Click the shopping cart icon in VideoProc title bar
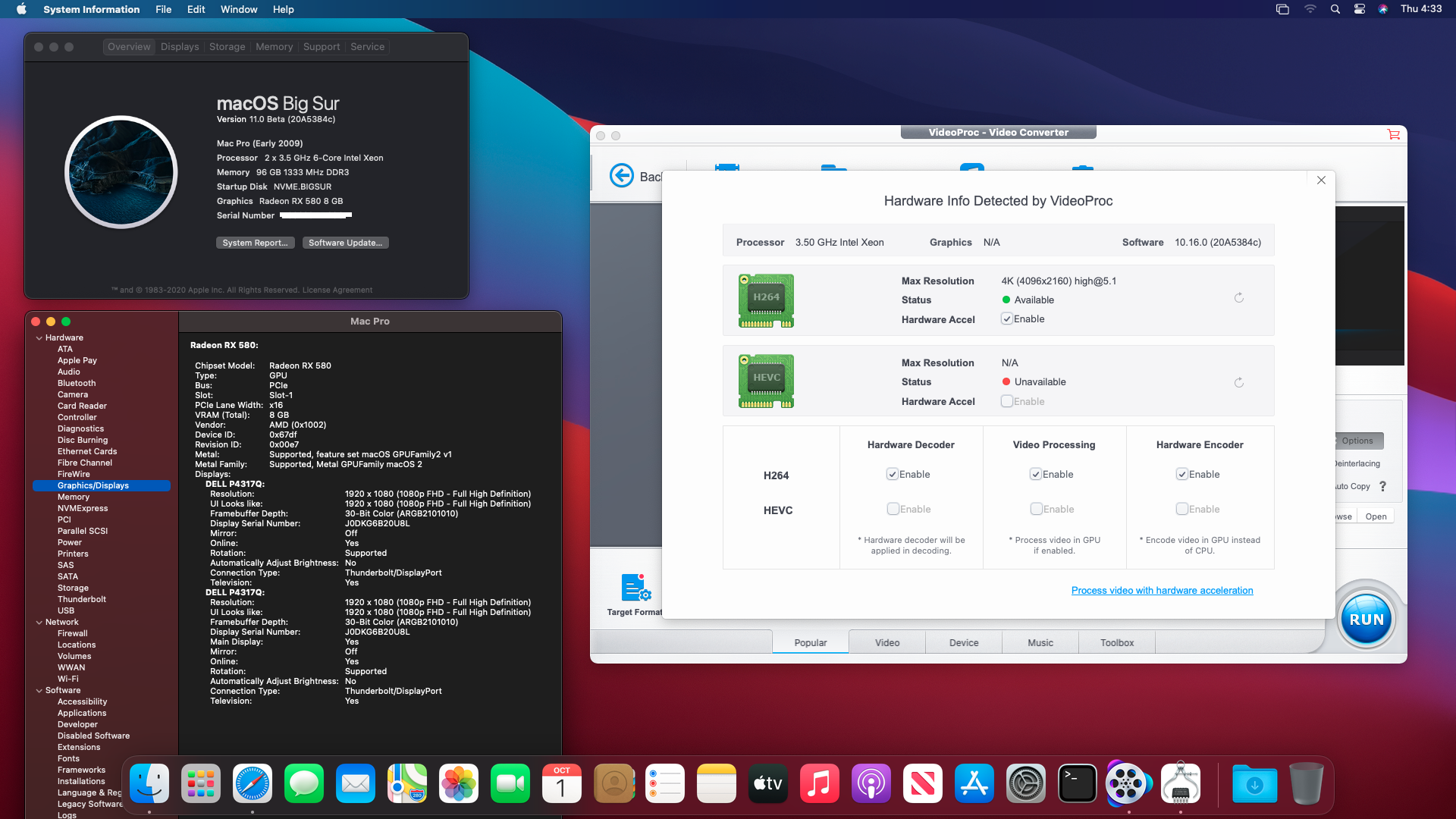The image size is (1456, 819). coord(1393,134)
